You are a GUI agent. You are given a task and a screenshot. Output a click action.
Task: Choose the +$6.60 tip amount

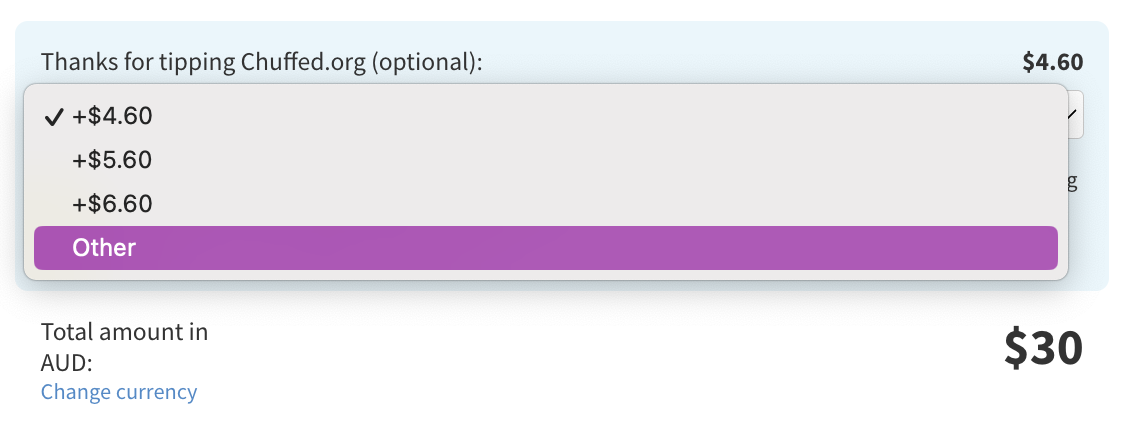[x=546, y=204]
